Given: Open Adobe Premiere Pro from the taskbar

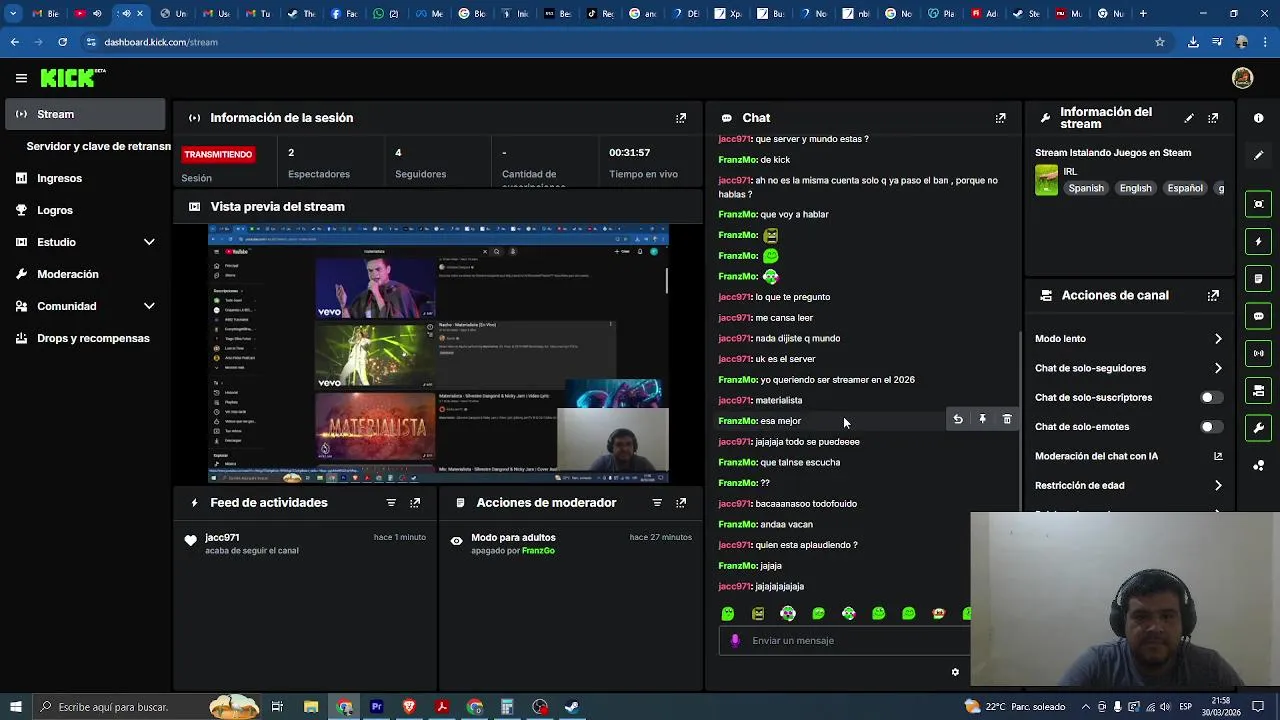Looking at the screenshot, I should coord(377,707).
